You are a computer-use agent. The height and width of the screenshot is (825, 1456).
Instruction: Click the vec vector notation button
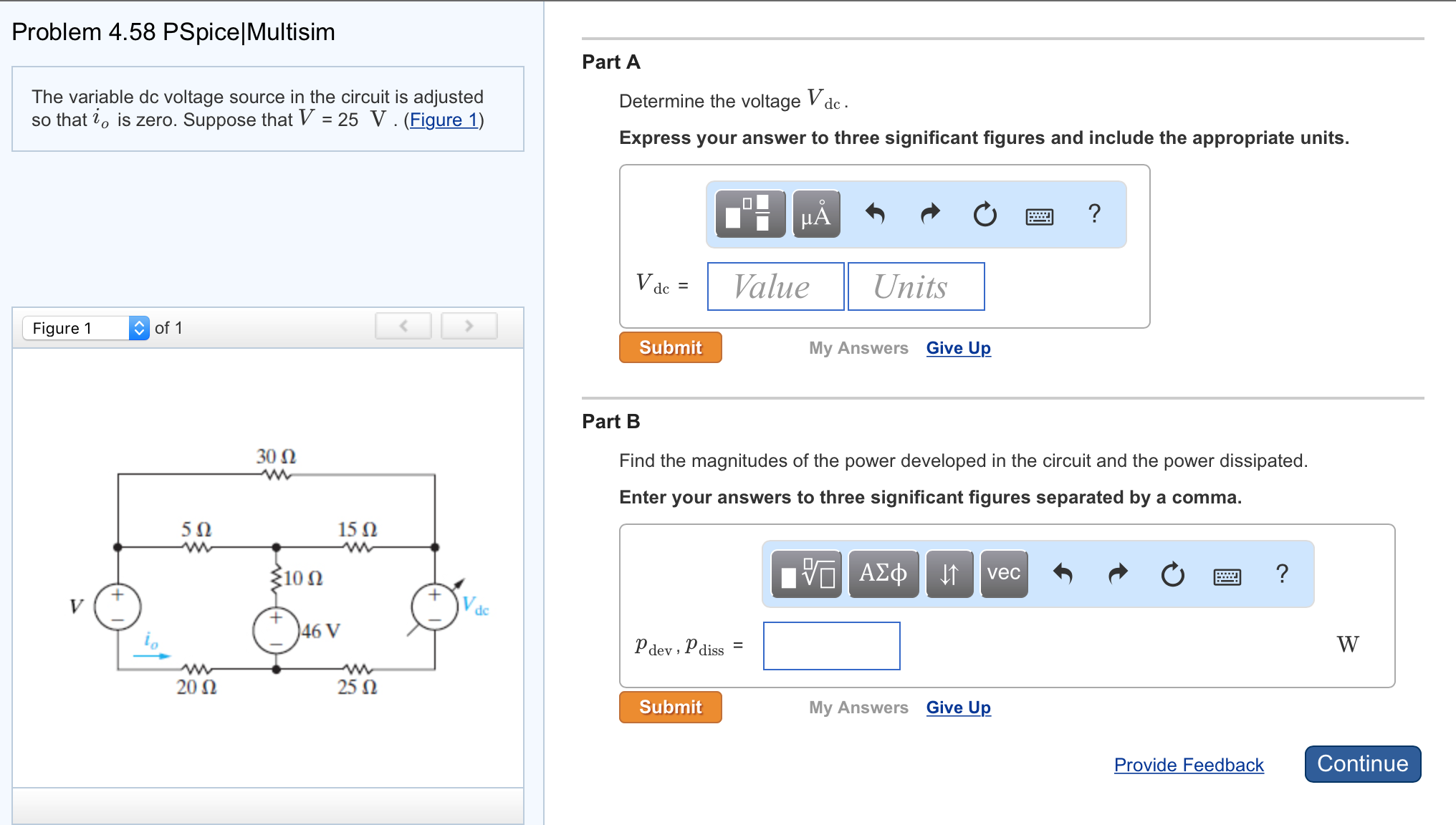[x=1003, y=572]
